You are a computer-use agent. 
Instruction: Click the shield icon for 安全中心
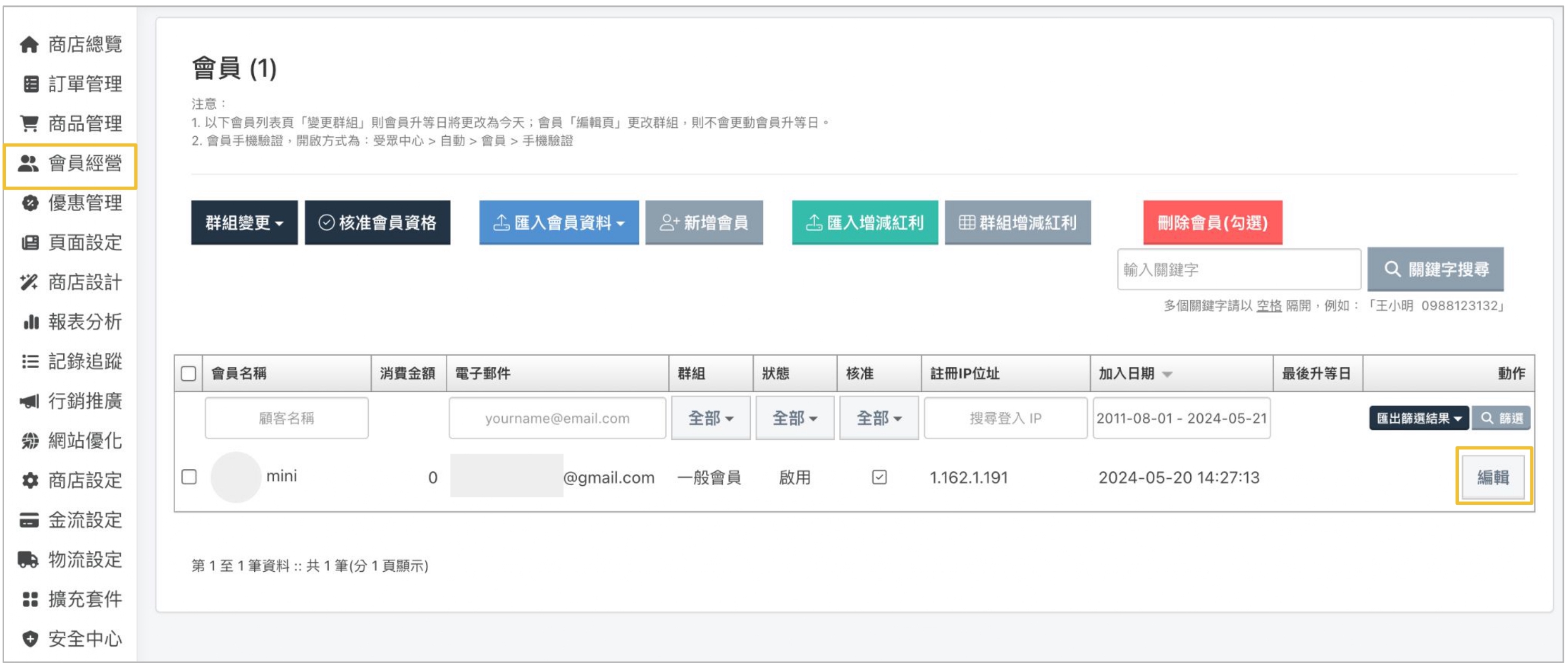click(x=30, y=639)
